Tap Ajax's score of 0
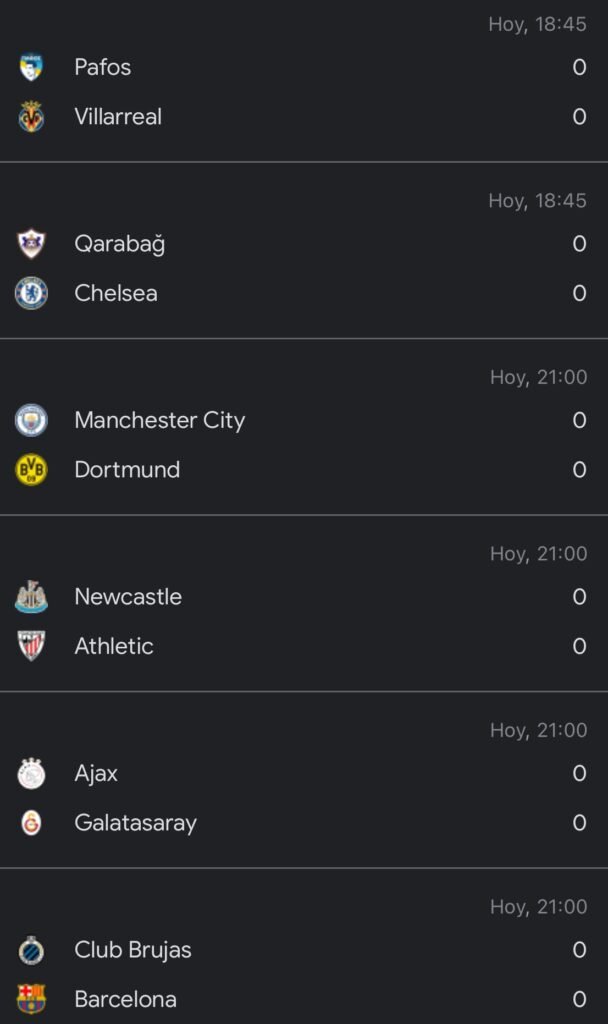 click(x=579, y=773)
